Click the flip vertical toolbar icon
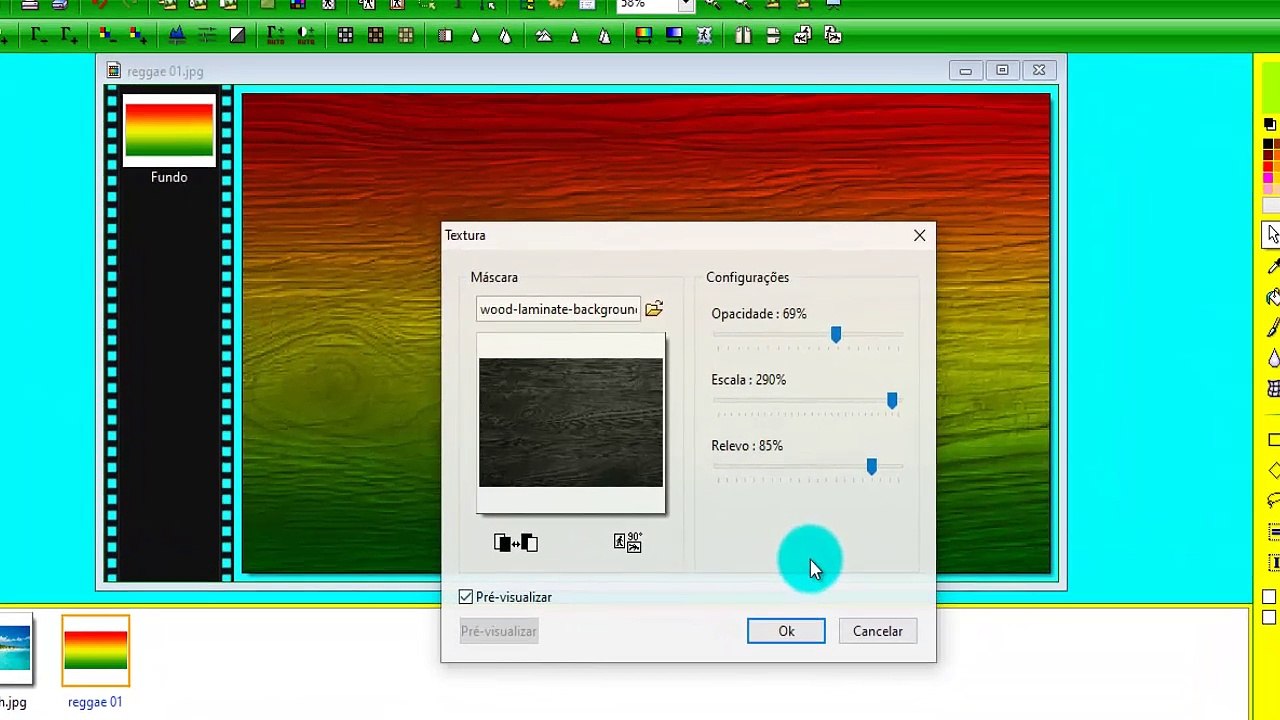This screenshot has width=1280, height=720. click(x=772, y=36)
